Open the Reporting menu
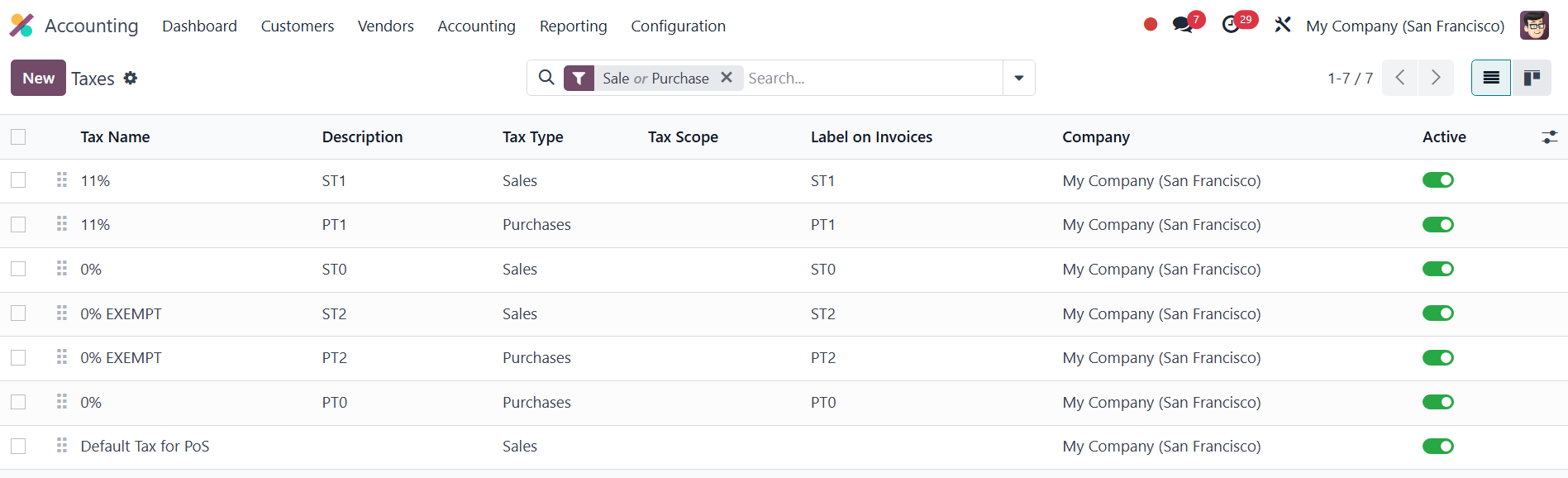 pyautogui.click(x=573, y=26)
